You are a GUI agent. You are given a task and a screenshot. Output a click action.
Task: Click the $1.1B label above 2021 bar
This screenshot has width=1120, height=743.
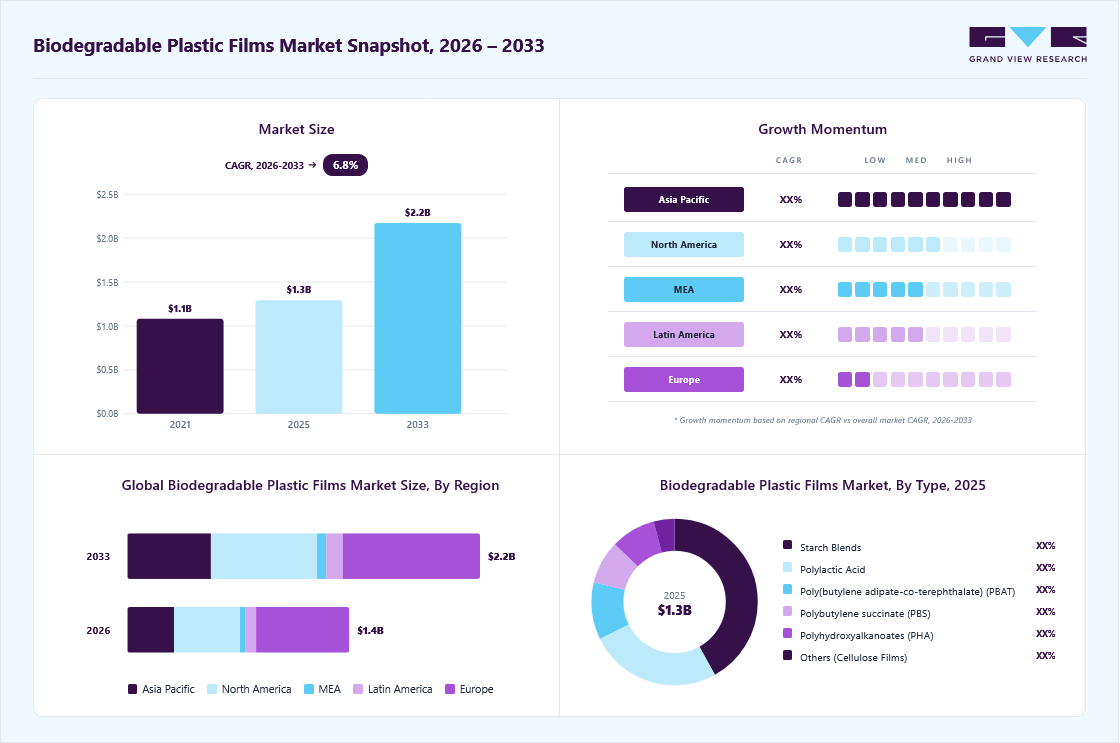[x=180, y=309]
